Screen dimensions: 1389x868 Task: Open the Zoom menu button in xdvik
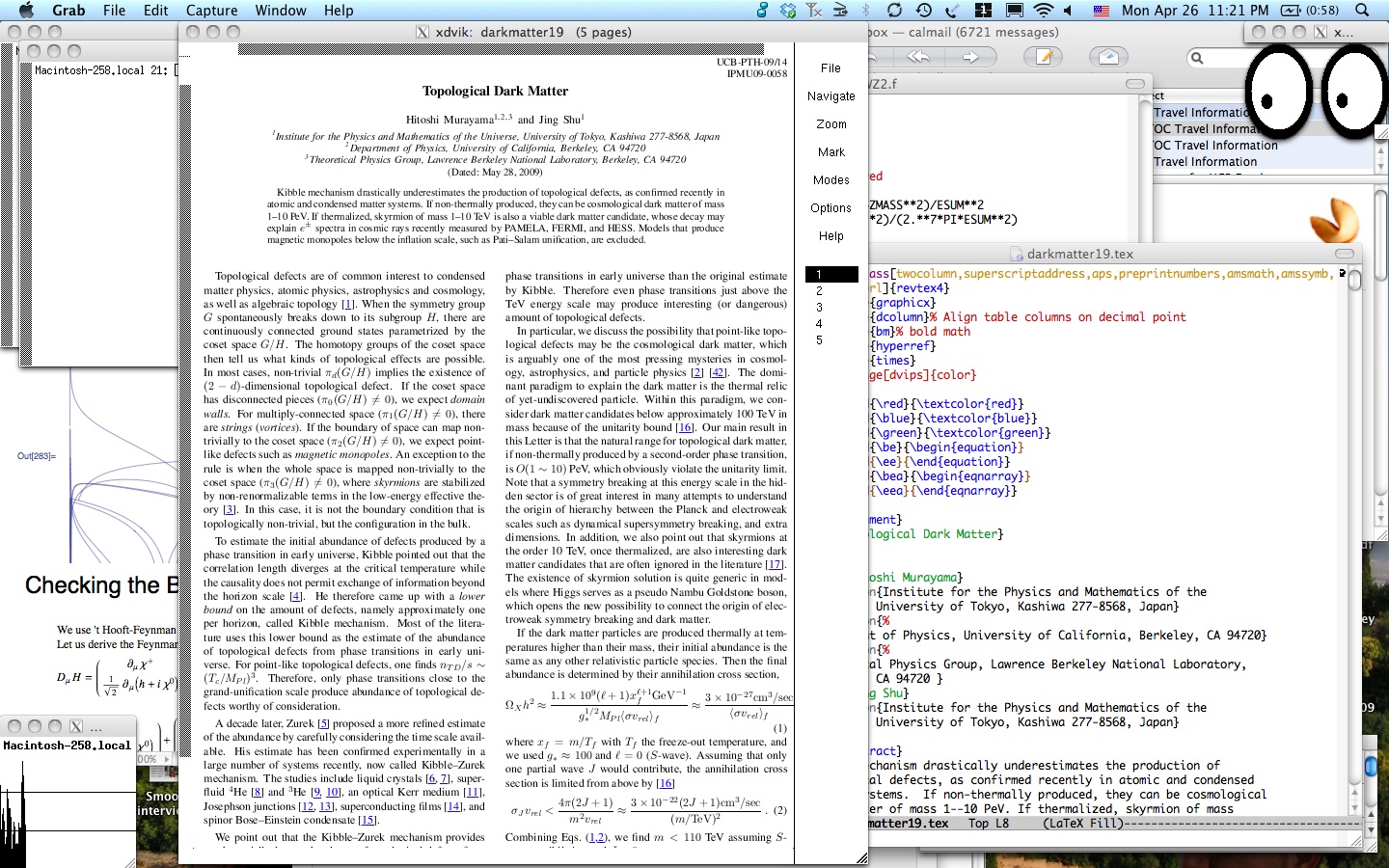pyautogui.click(x=831, y=124)
